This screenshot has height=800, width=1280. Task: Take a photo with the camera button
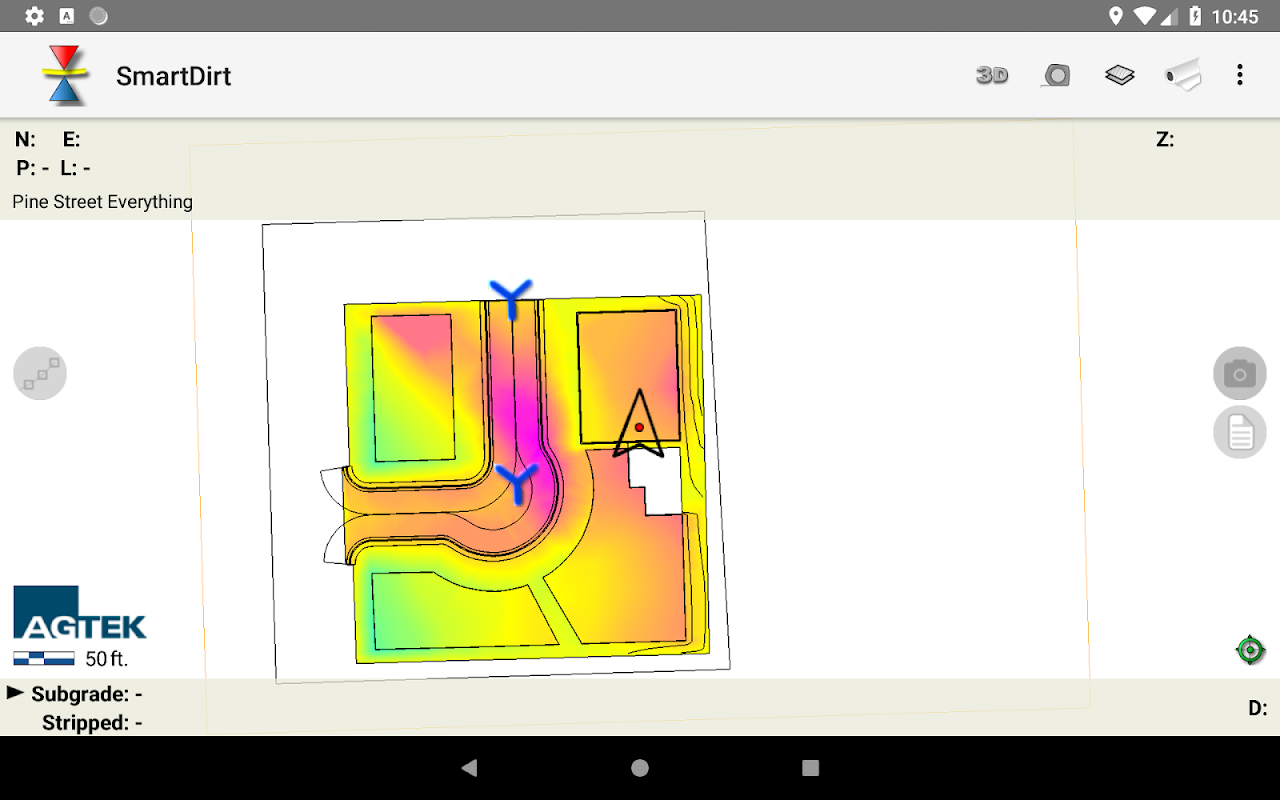pos(1240,374)
